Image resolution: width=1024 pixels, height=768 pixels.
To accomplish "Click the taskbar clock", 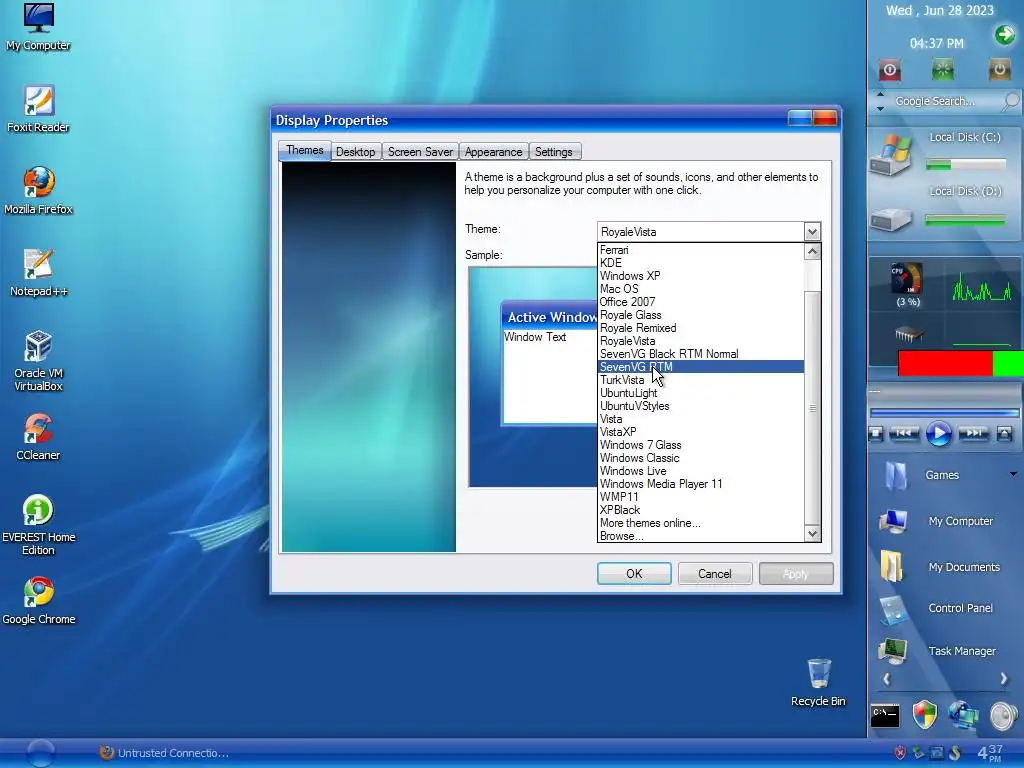I will click(x=990, y=753).
